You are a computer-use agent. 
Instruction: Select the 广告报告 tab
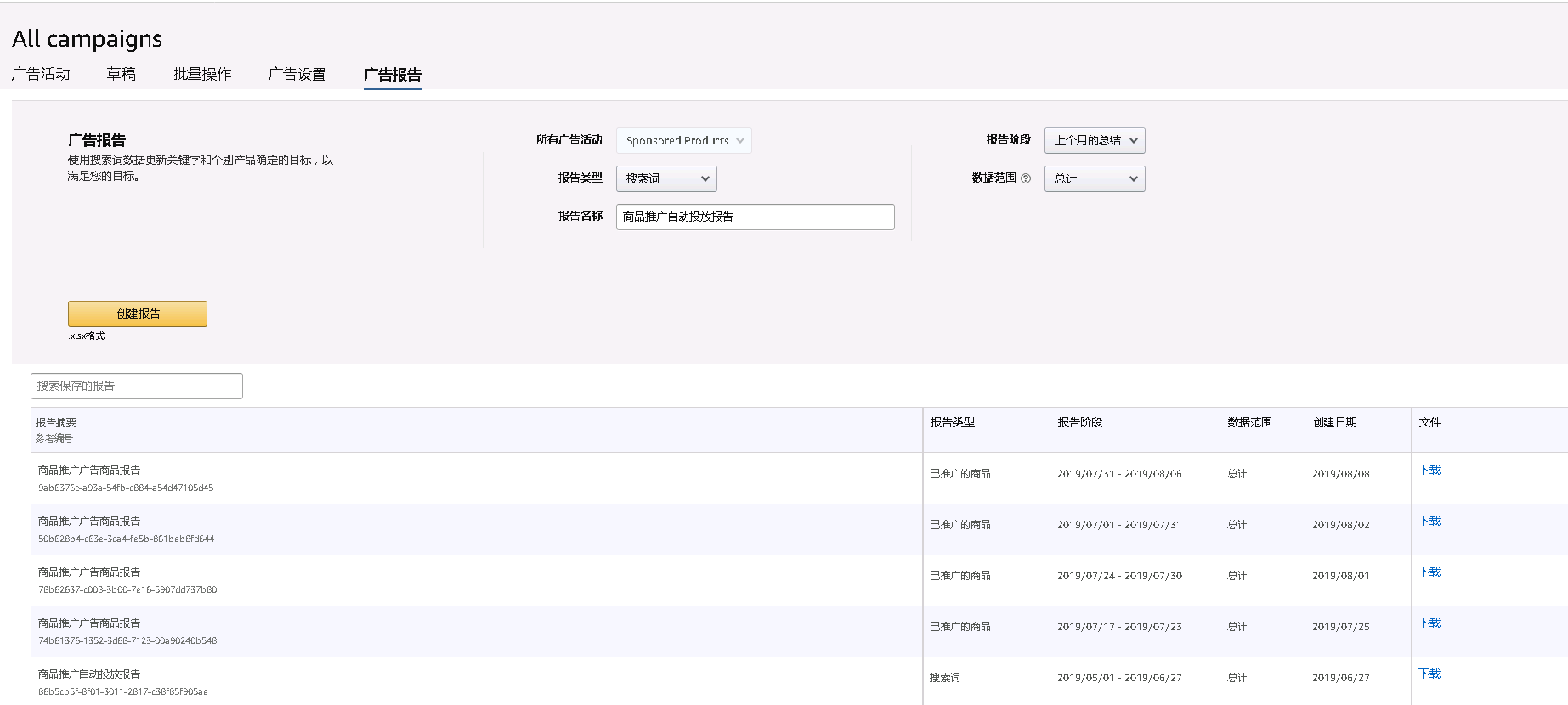coord(393,75)
